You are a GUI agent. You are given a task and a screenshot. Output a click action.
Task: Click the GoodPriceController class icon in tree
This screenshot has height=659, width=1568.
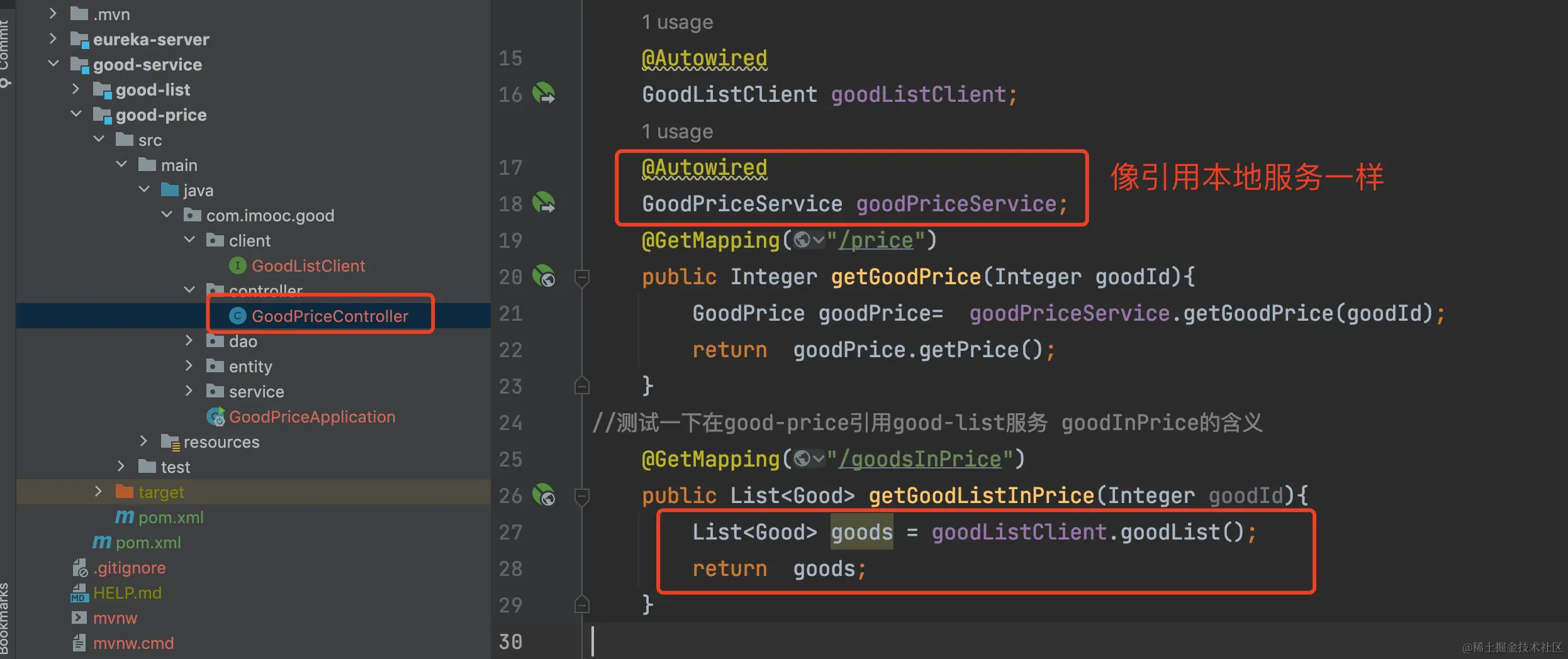tap(237, 316)
